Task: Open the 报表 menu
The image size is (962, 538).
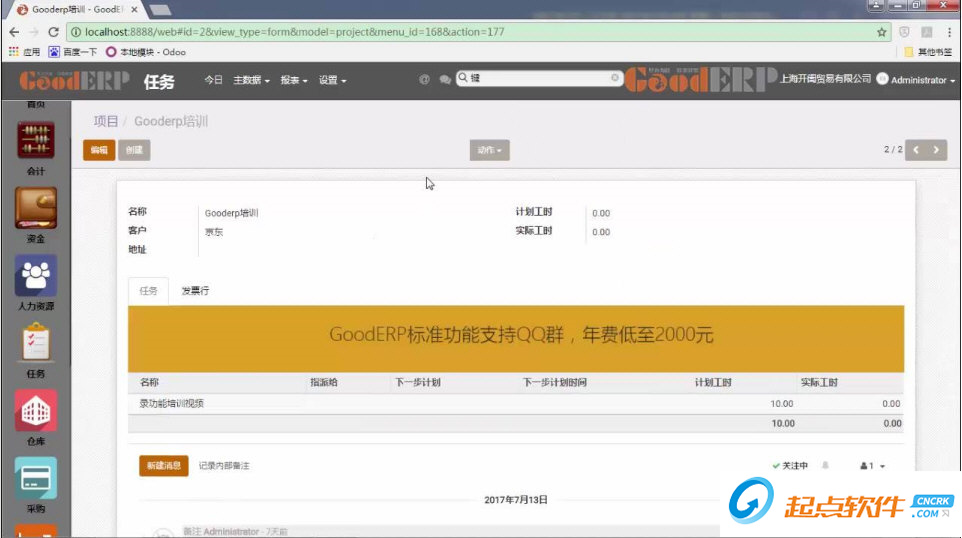Action: click(x=293, y=80)
